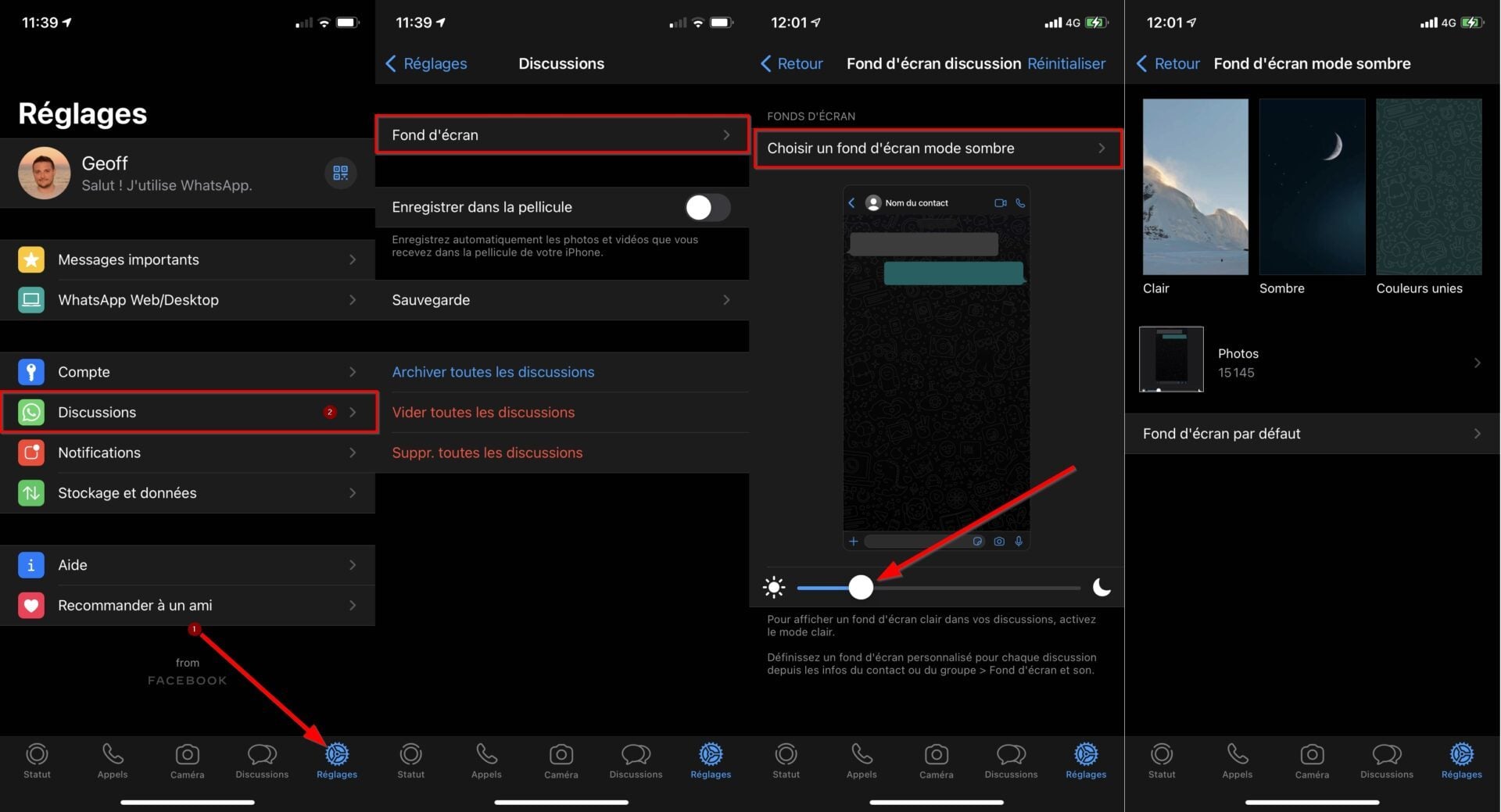
Task: Tap the moon icon beside the dimming slider
Action: [1102, 587]
